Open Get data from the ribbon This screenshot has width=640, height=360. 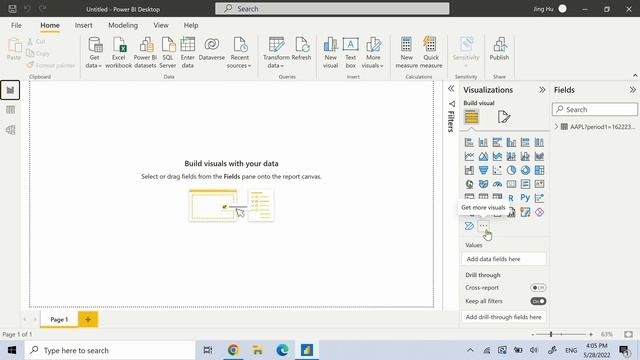(94, 52)
